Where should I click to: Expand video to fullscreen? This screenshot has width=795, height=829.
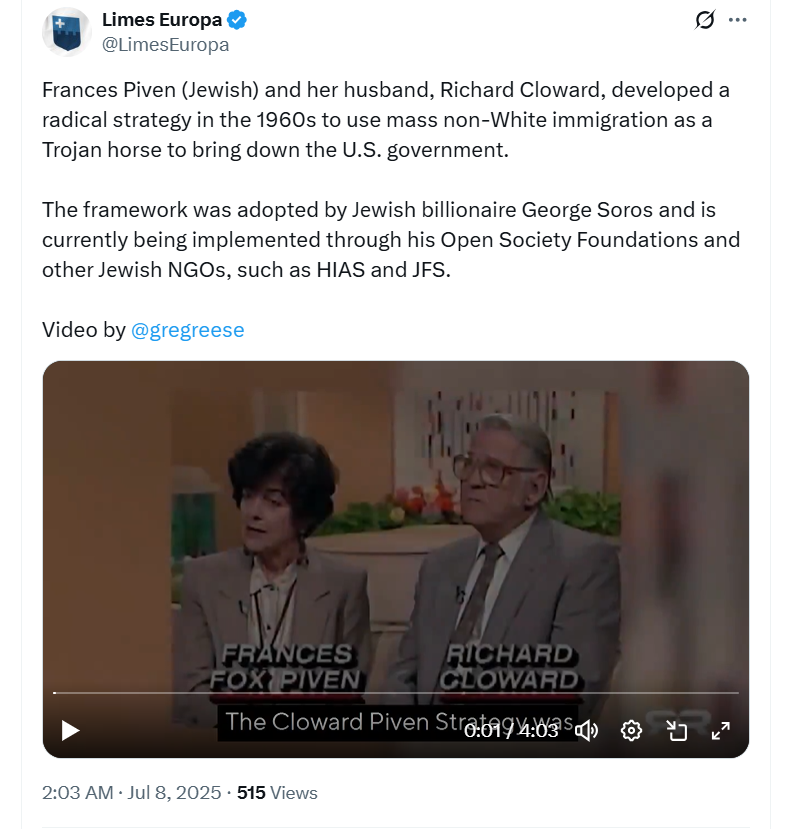click(x=720, y=731)
